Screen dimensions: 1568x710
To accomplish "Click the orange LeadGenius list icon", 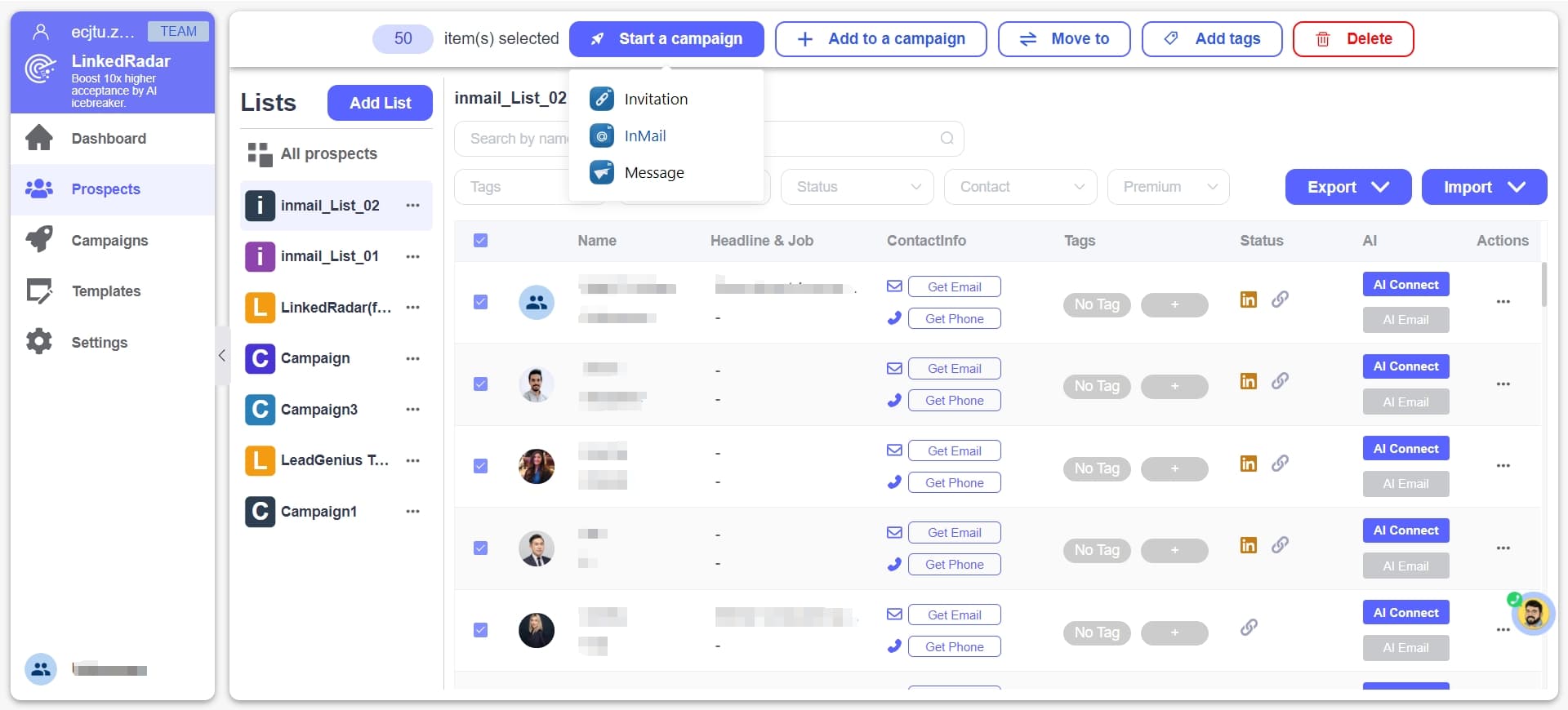I will 260,460.
